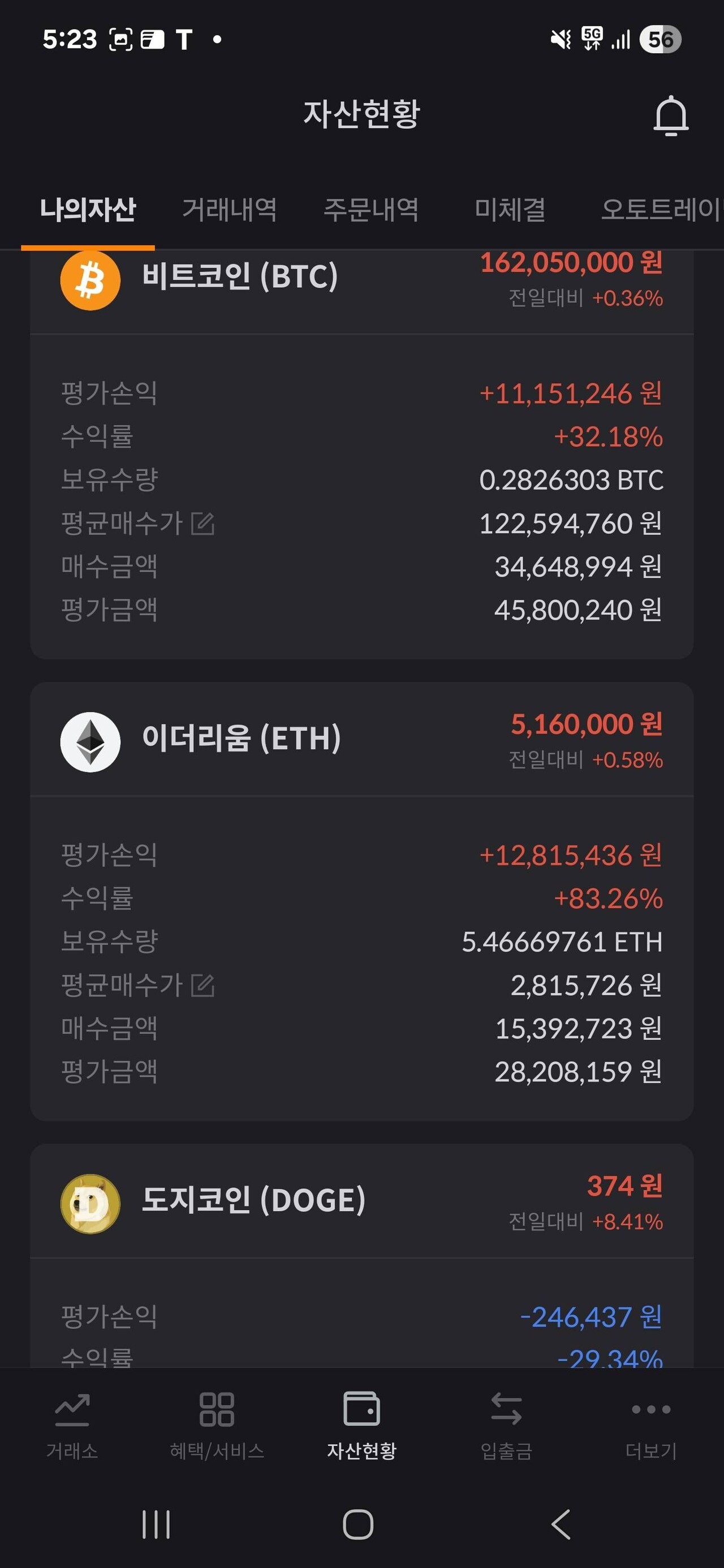Image resolution: width=724 pixels, height=1568 pixels.
Task: Tap the Dogecoin logo icon
Action: tap(90, 1203)
